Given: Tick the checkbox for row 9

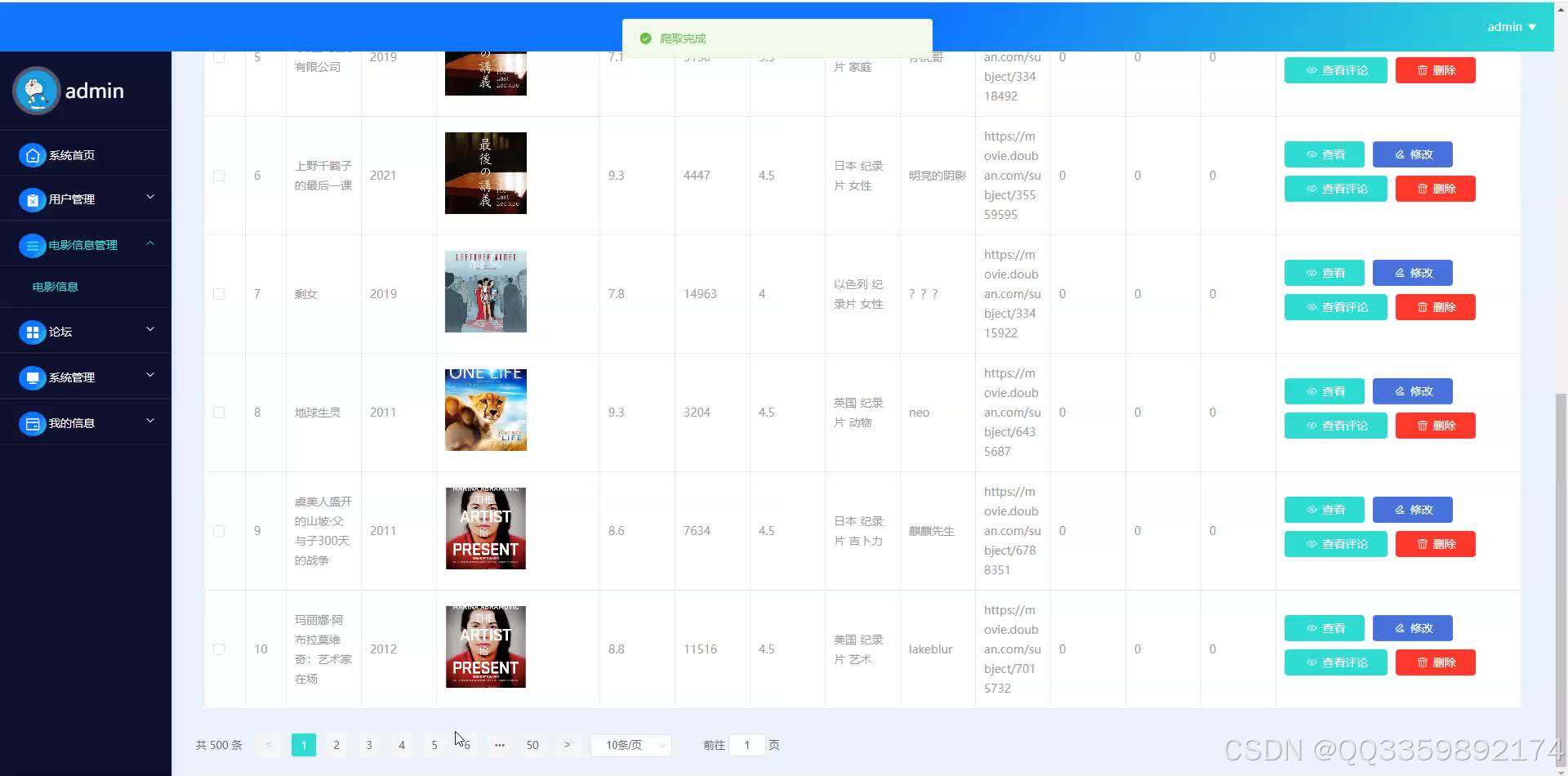Looking at the screenshot, I should [x=219, y=531].
